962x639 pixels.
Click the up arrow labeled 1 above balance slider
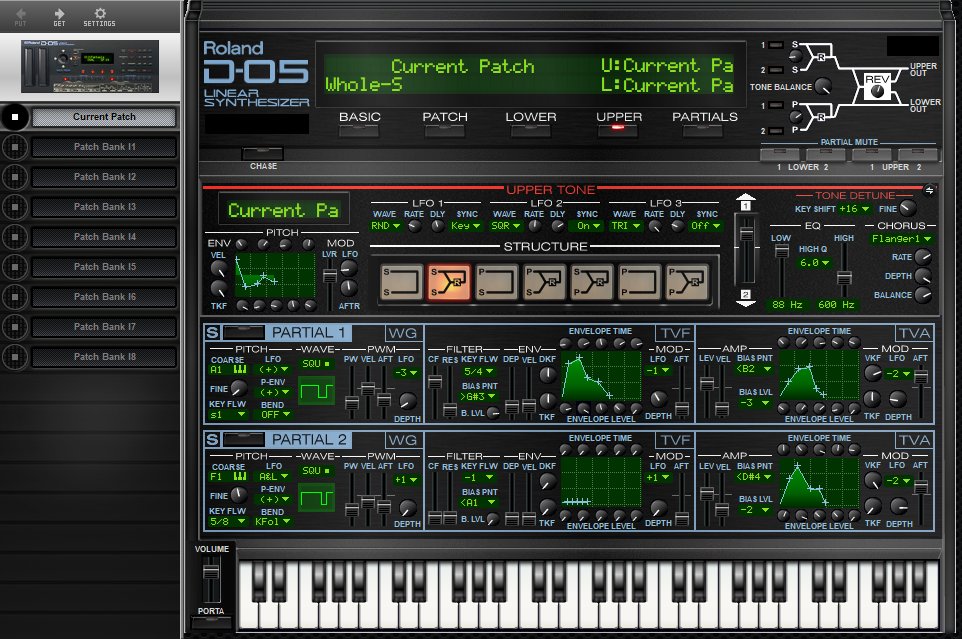pos(745,203)
